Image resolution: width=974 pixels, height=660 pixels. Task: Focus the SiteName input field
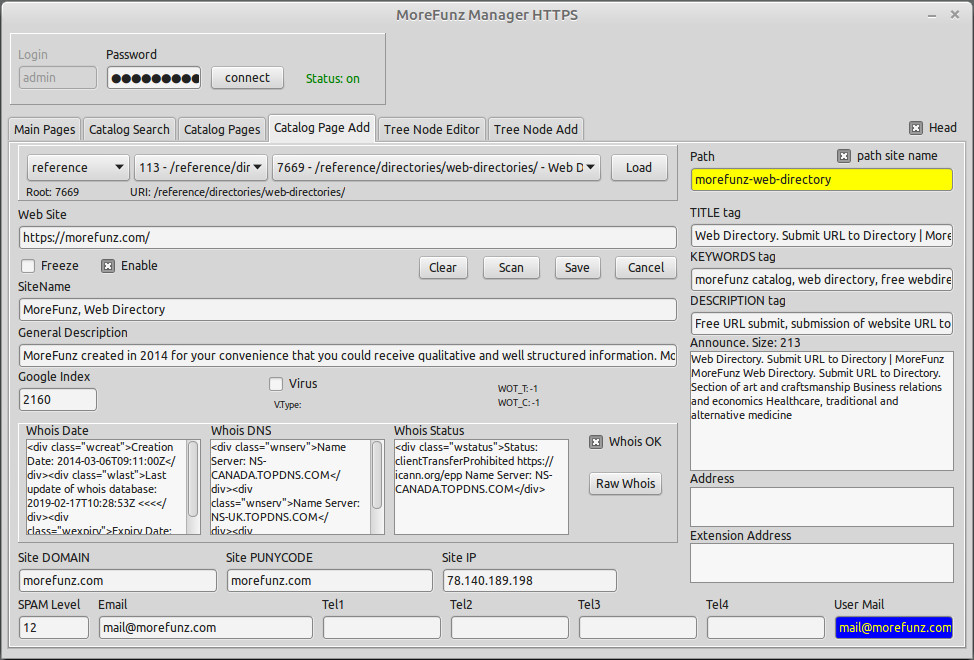[x=348, y=310]
